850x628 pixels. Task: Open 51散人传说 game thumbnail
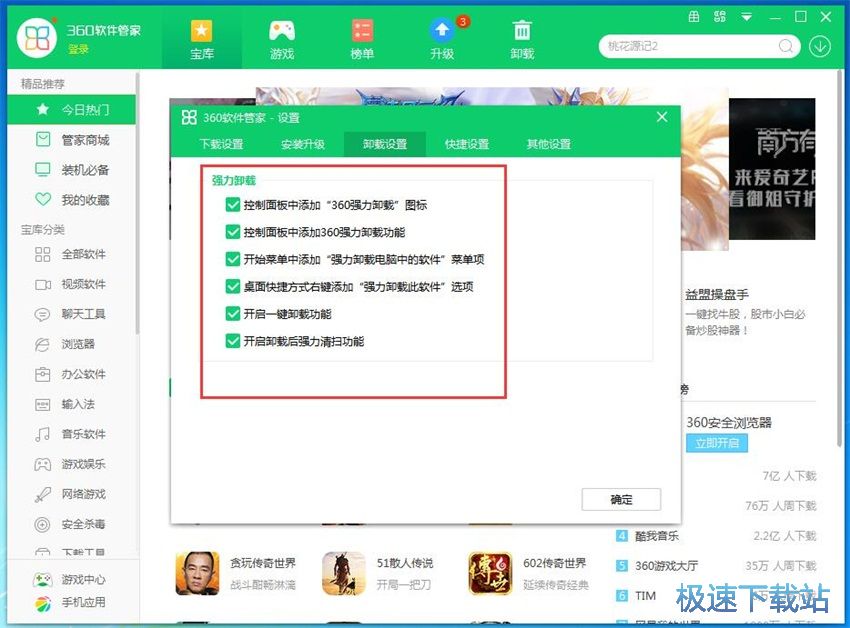tap(344, 574)
